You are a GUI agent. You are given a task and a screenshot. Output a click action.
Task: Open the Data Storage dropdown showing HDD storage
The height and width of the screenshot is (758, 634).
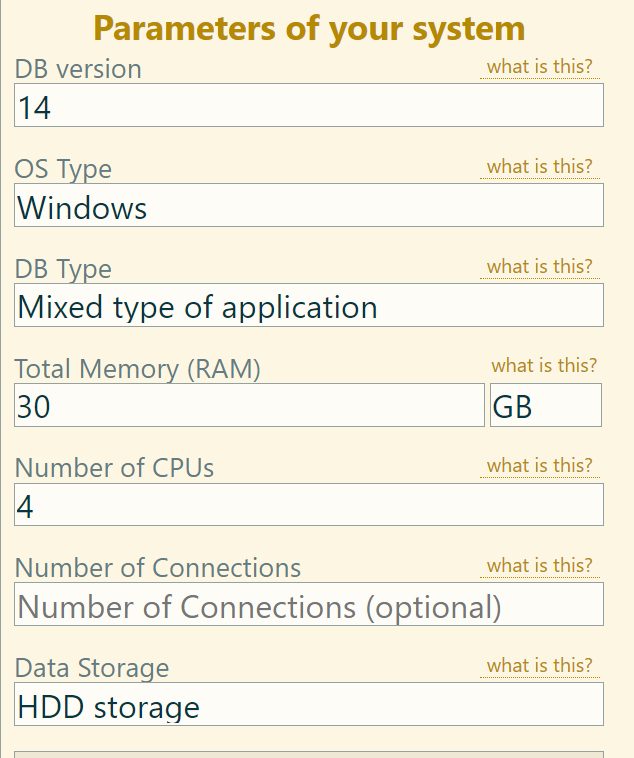[308, 705]
